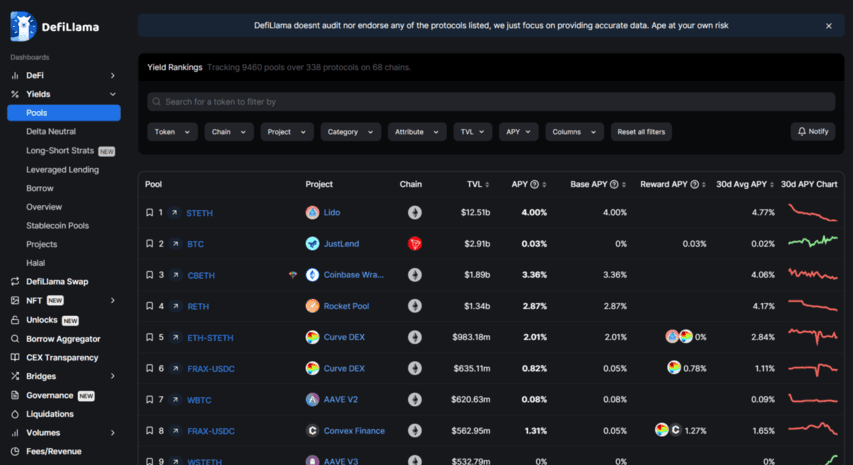Bookmark the Curve DEX FRAX-USDC row

tap(150, 369)
